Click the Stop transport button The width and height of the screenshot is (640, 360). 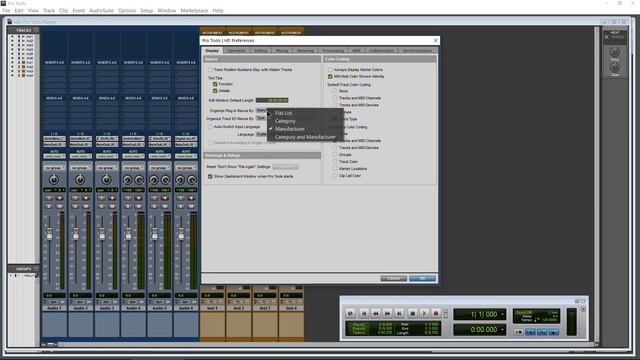(412, 313)
